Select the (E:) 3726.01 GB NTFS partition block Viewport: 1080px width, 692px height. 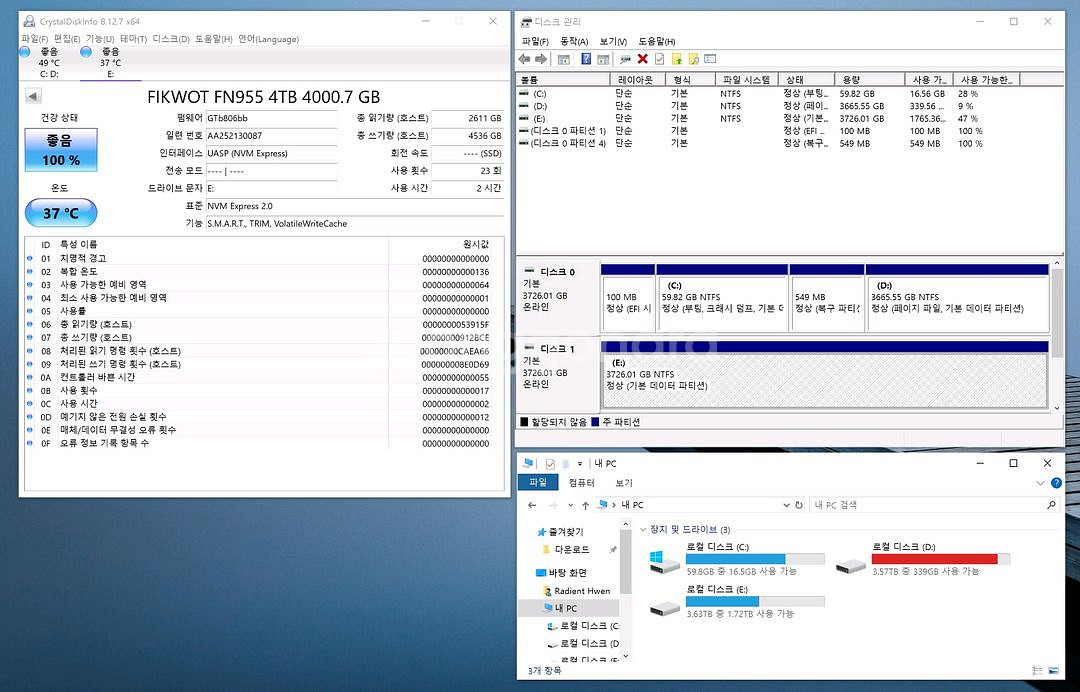tap(824, 375)
